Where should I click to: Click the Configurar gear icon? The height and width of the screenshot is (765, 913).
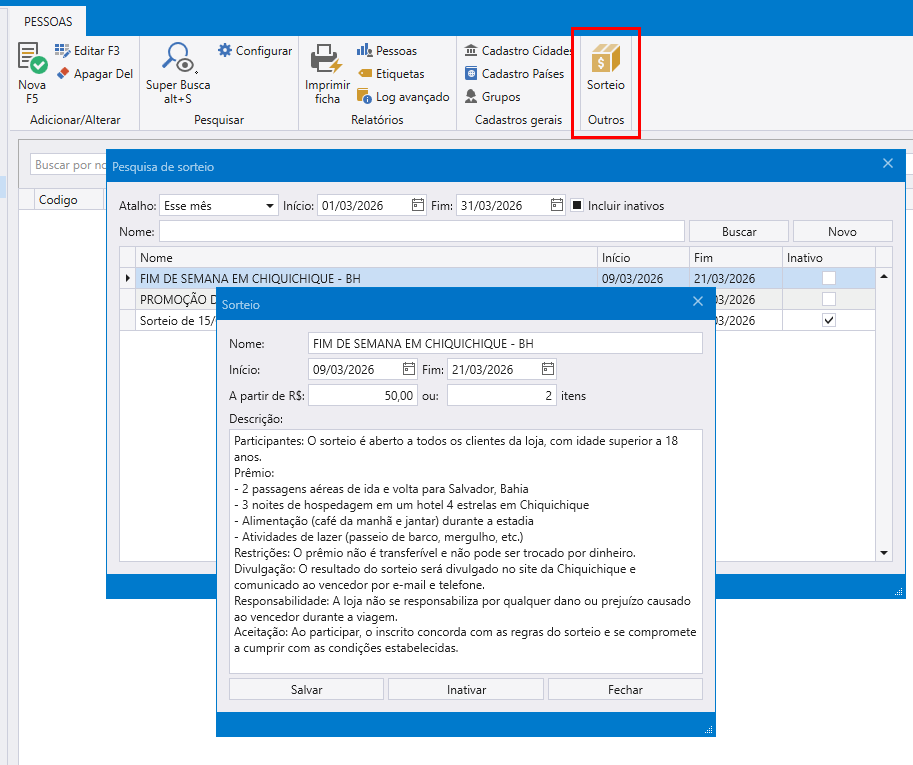coord(225,51)
